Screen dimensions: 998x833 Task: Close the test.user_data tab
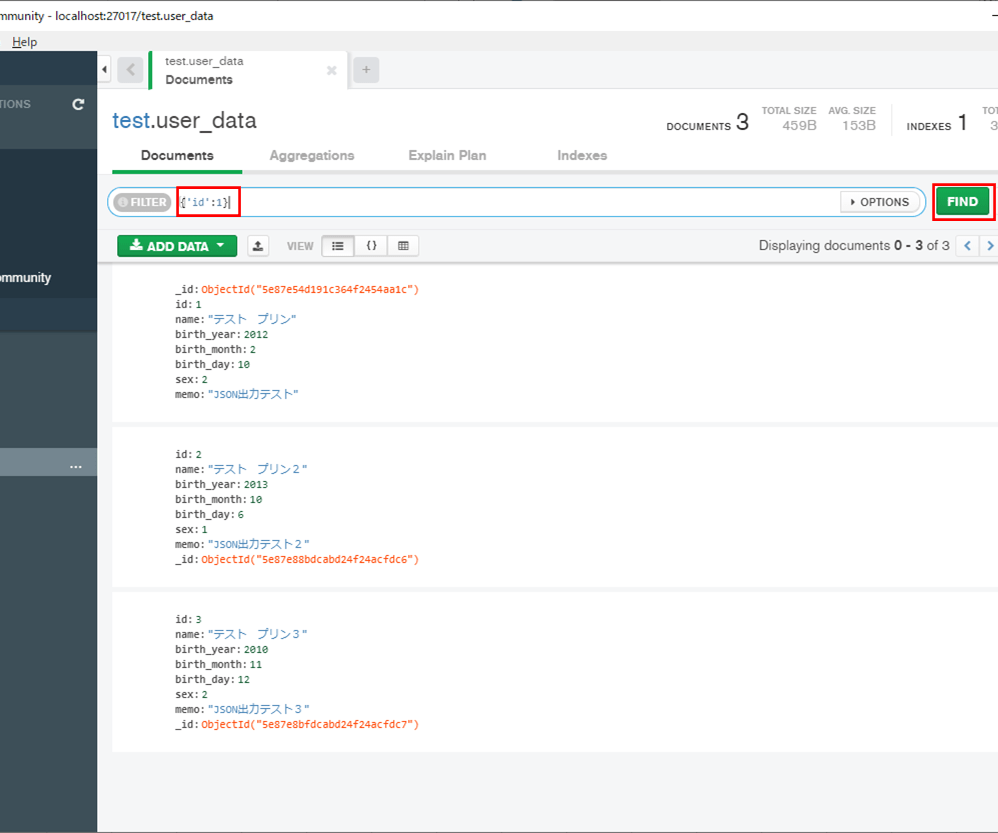click(331, 70)
